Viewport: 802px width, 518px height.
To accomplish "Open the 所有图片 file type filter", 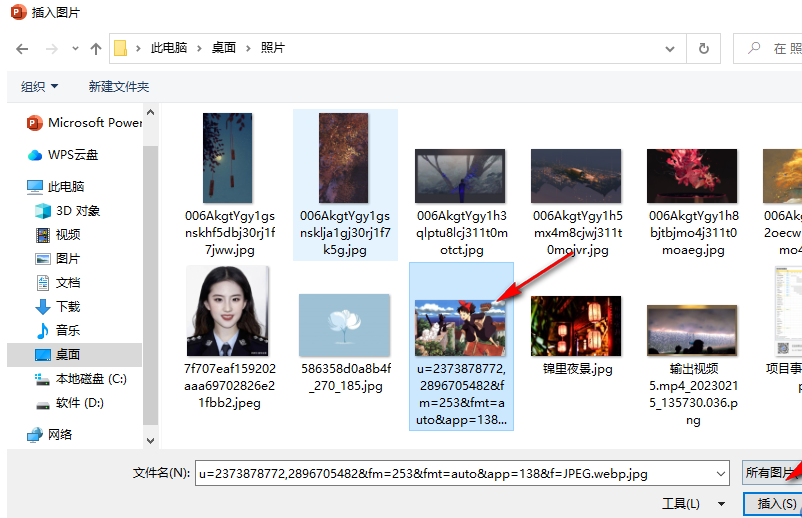I will coord(772,472).
